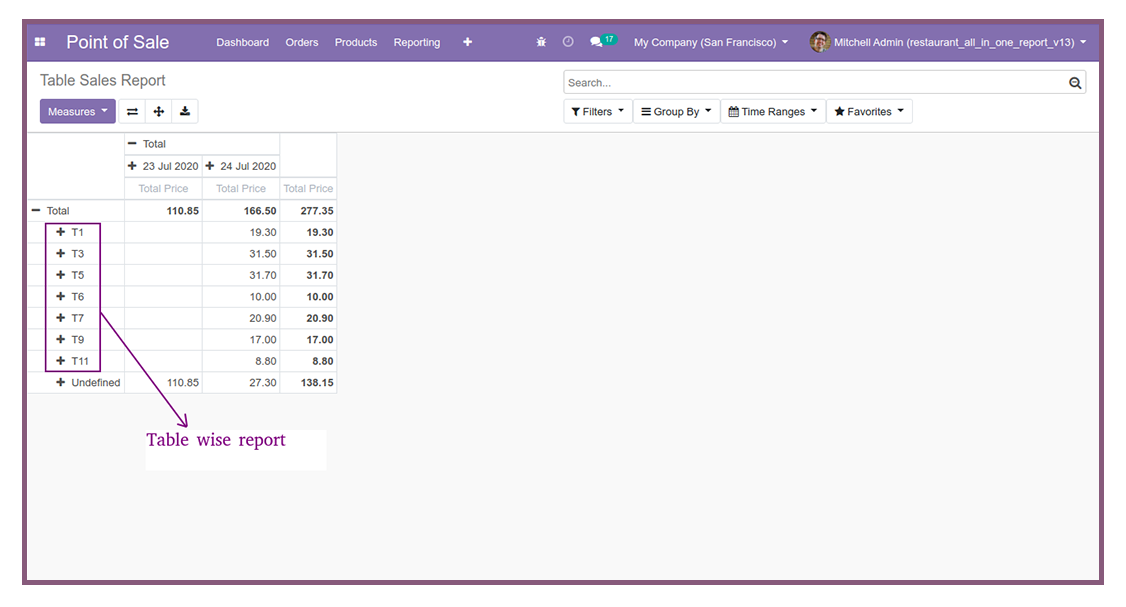
Task: Open the Group By dropdown
Action: (676, 111)
